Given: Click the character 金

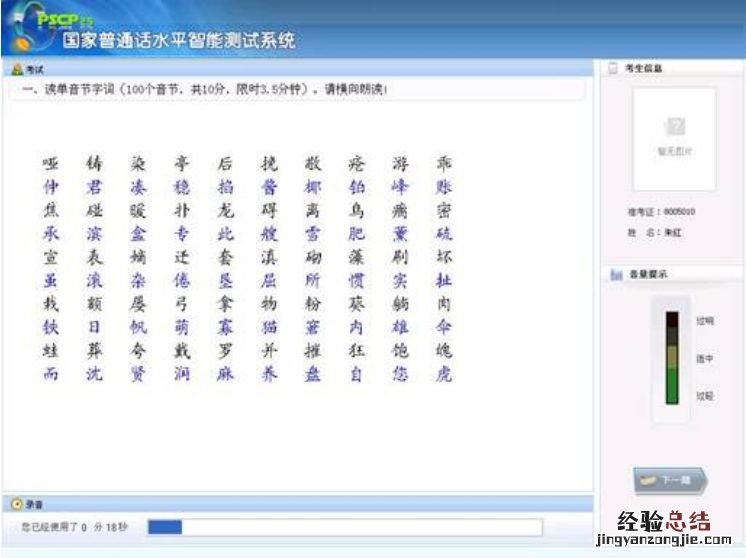Looking at the screenshot, I should tap(138, 234).
